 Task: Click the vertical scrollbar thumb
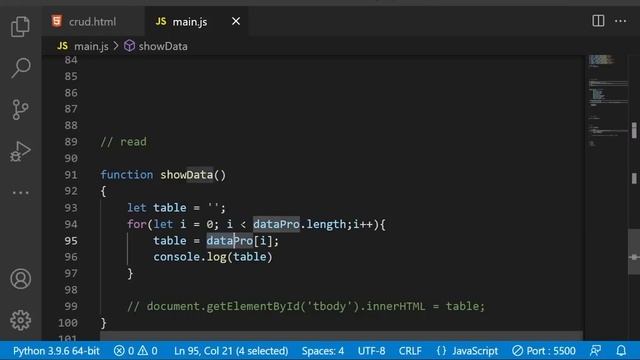coord(634,252)
